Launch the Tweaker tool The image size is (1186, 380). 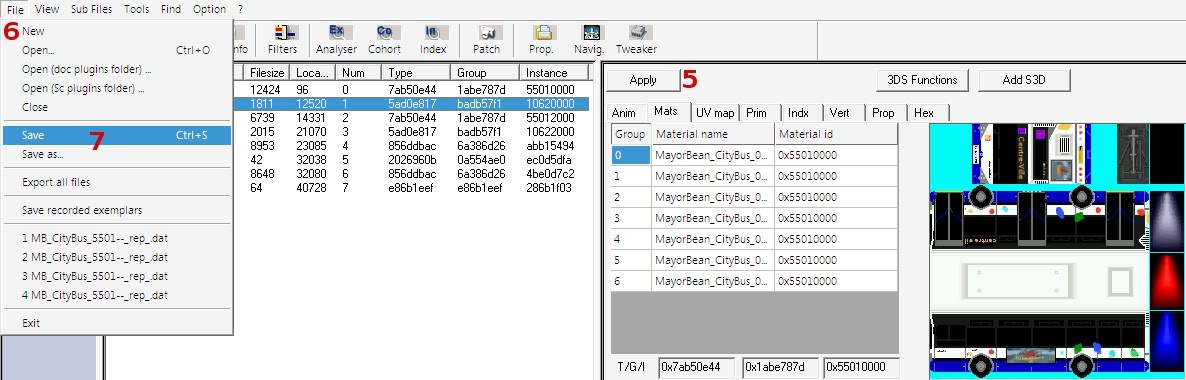[636, 39]
